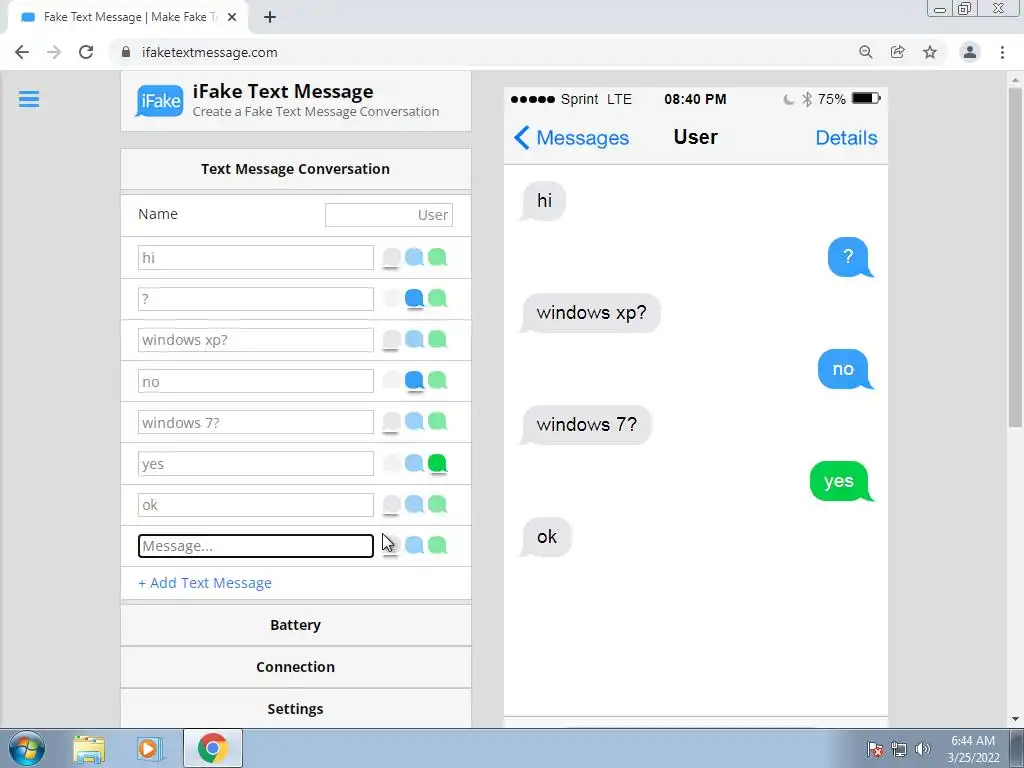Click the iFake logo icon
This screenshot has height=768, width=1024.
[x=159, y=101]
